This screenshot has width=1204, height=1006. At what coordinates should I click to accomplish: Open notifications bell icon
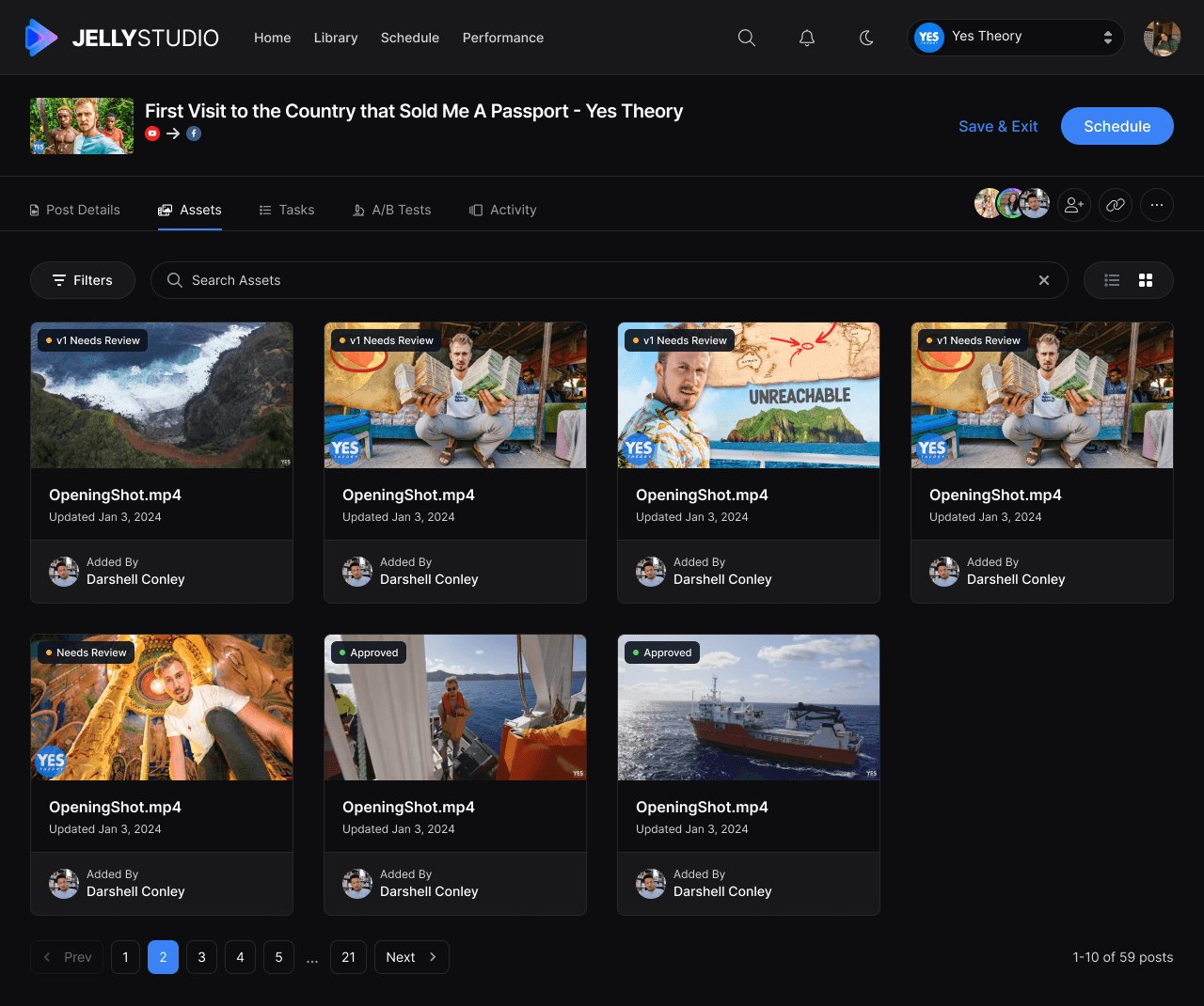pyautogui.click(x=807, y=38)
